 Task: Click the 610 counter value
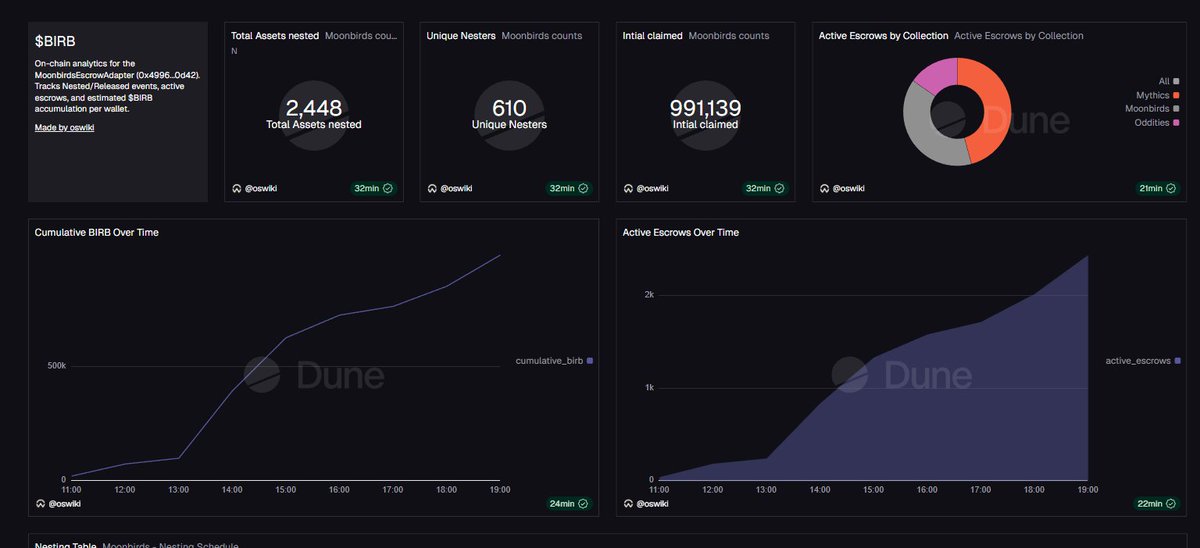pos(509,108)
